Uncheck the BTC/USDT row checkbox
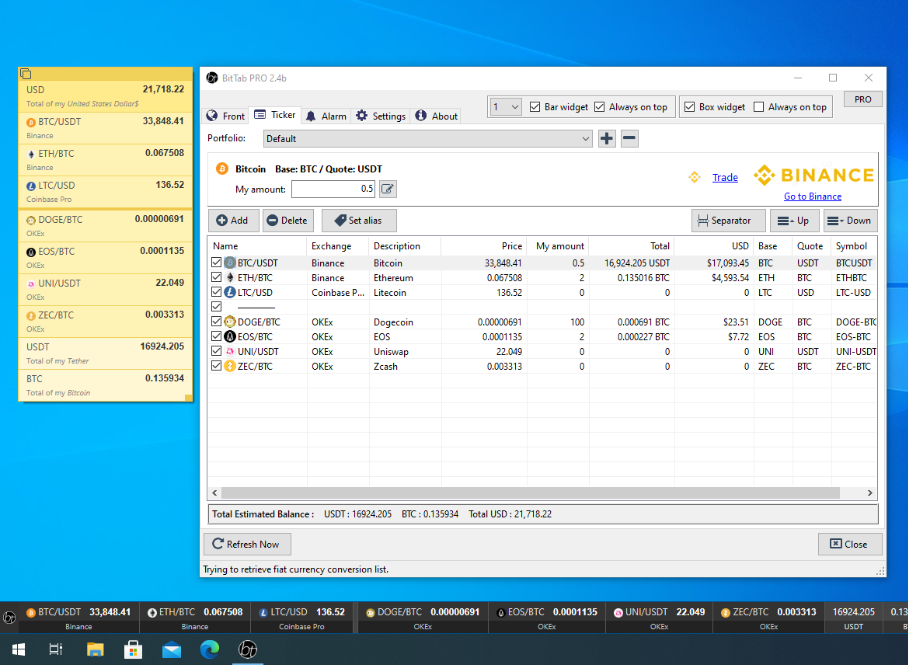 217,263
